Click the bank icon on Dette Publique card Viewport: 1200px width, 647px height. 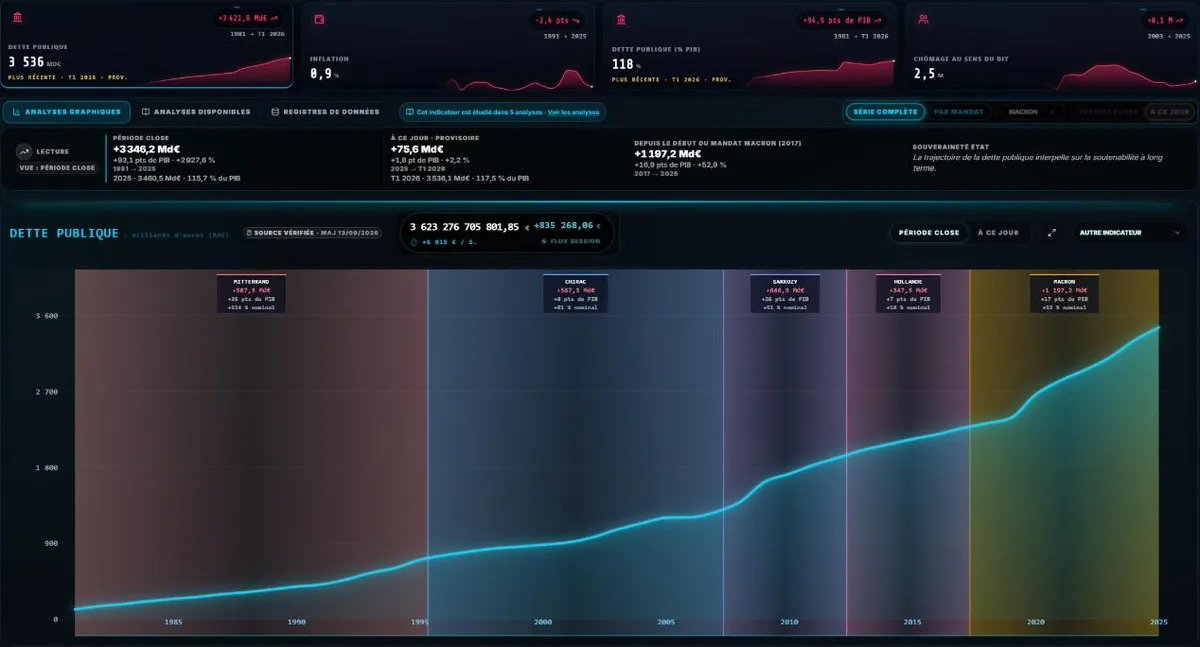[x=19, y=18]
